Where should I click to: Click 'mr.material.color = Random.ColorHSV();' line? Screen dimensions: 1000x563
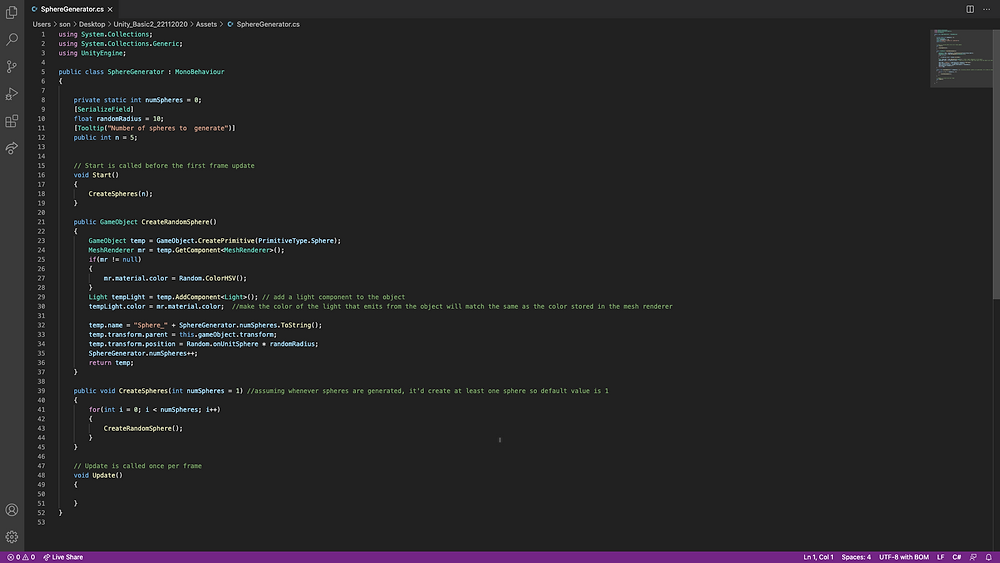pyautogui.click(x=175, y=279)
